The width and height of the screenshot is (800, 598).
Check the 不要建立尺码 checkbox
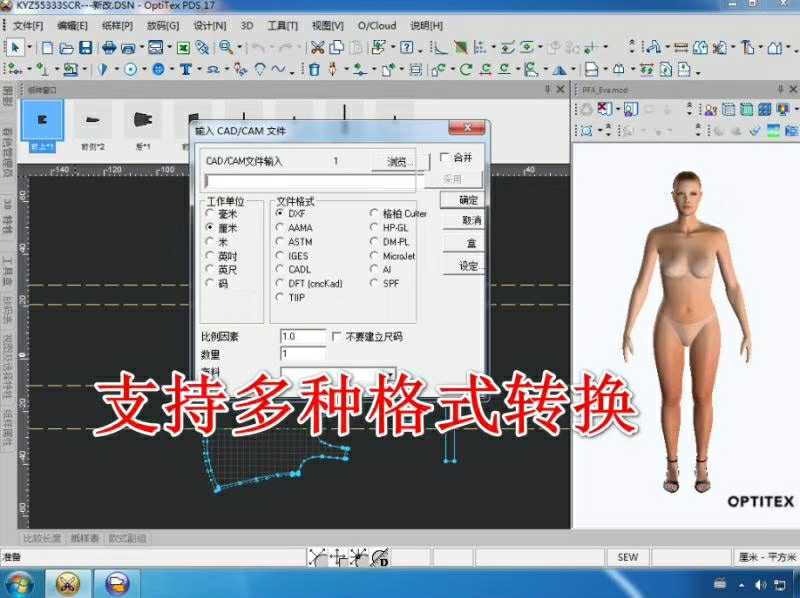336,336
